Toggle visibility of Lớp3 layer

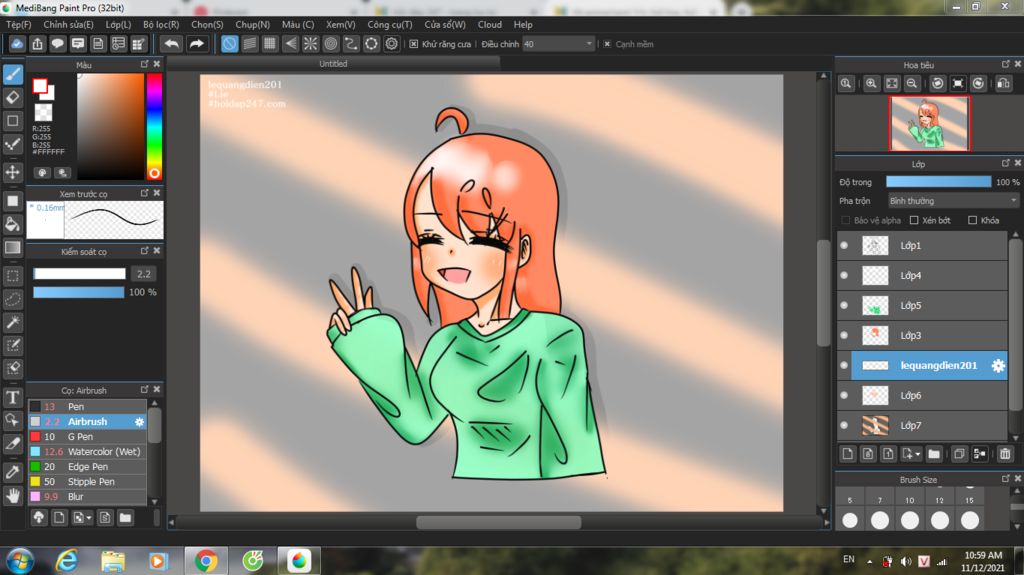(x=844, y=335)
